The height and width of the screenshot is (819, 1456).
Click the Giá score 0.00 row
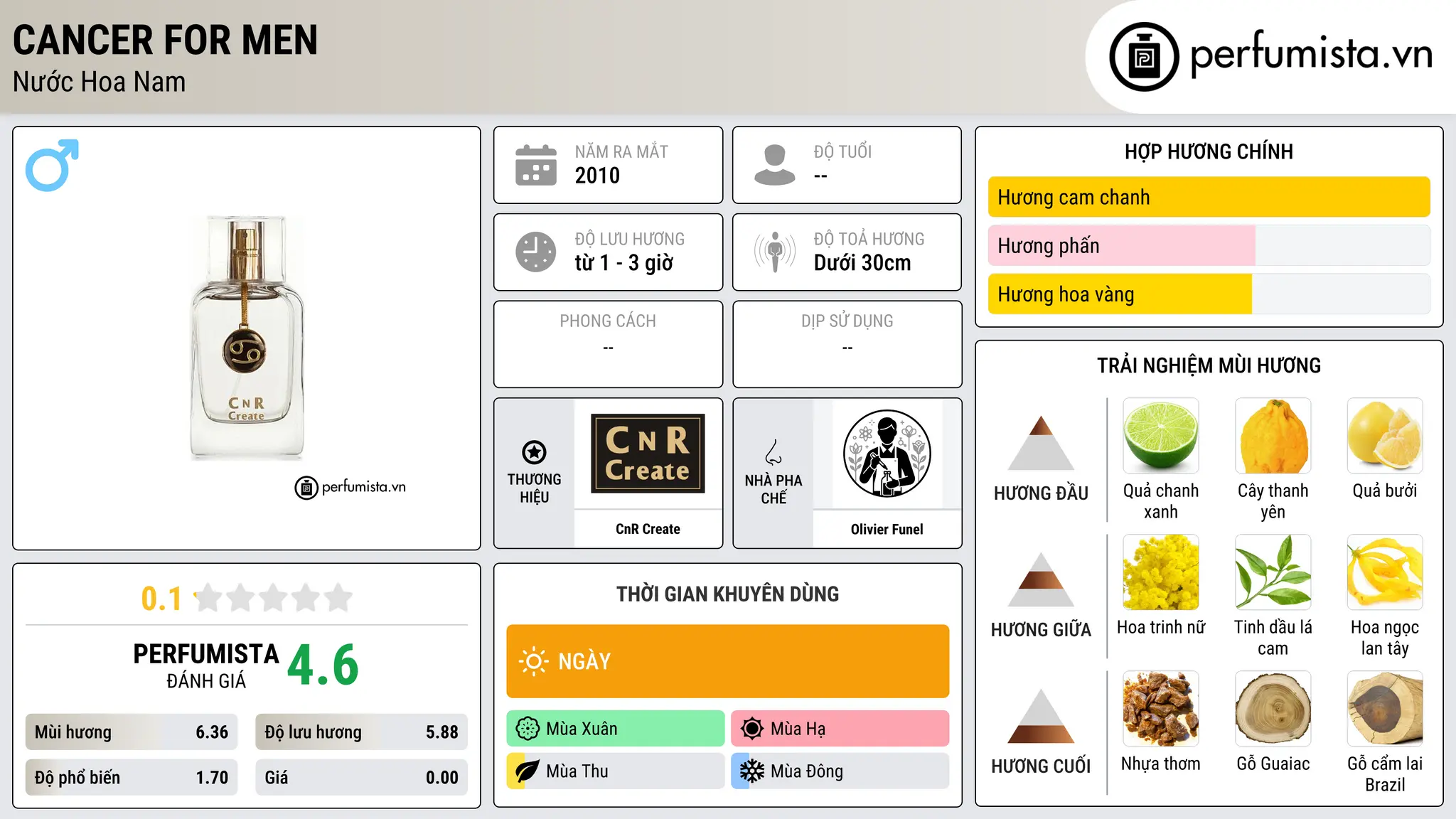362,777
